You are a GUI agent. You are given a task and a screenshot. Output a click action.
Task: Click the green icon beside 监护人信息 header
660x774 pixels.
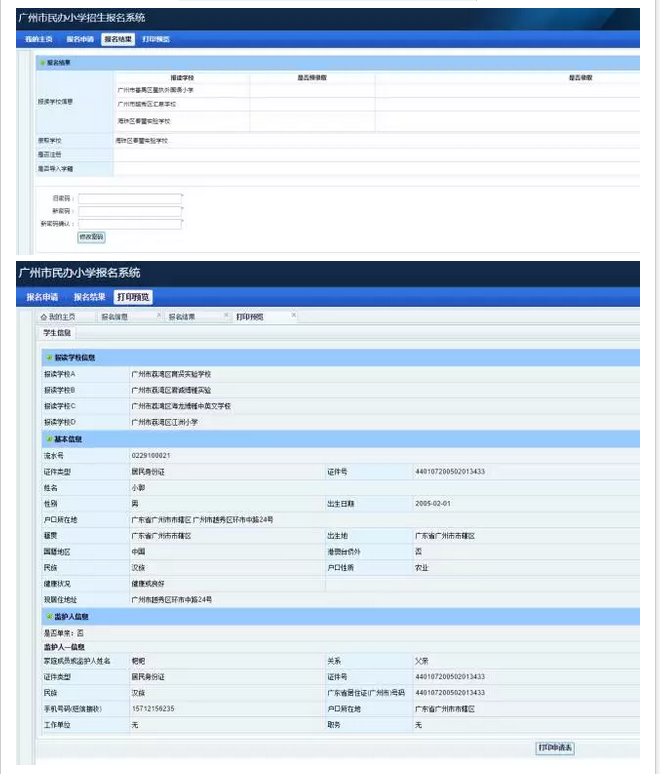(x=48, y=617)
